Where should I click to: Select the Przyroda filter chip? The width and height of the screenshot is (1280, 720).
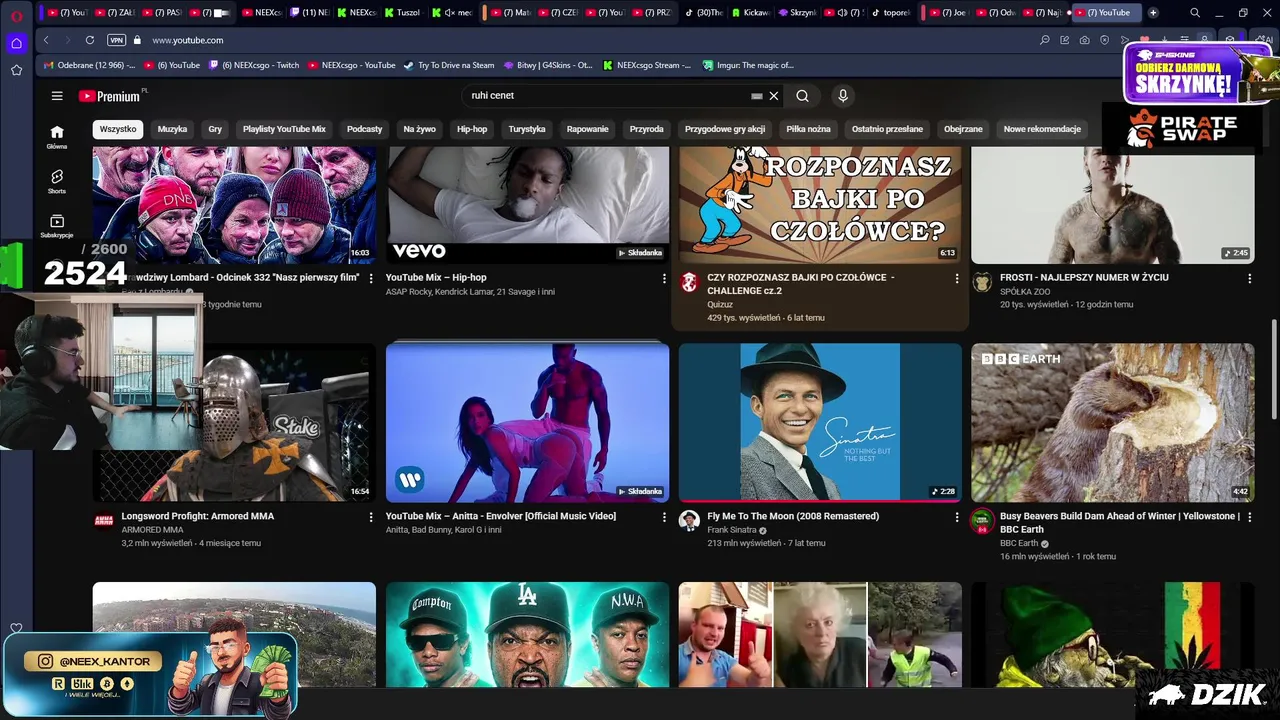coord(646,129)
